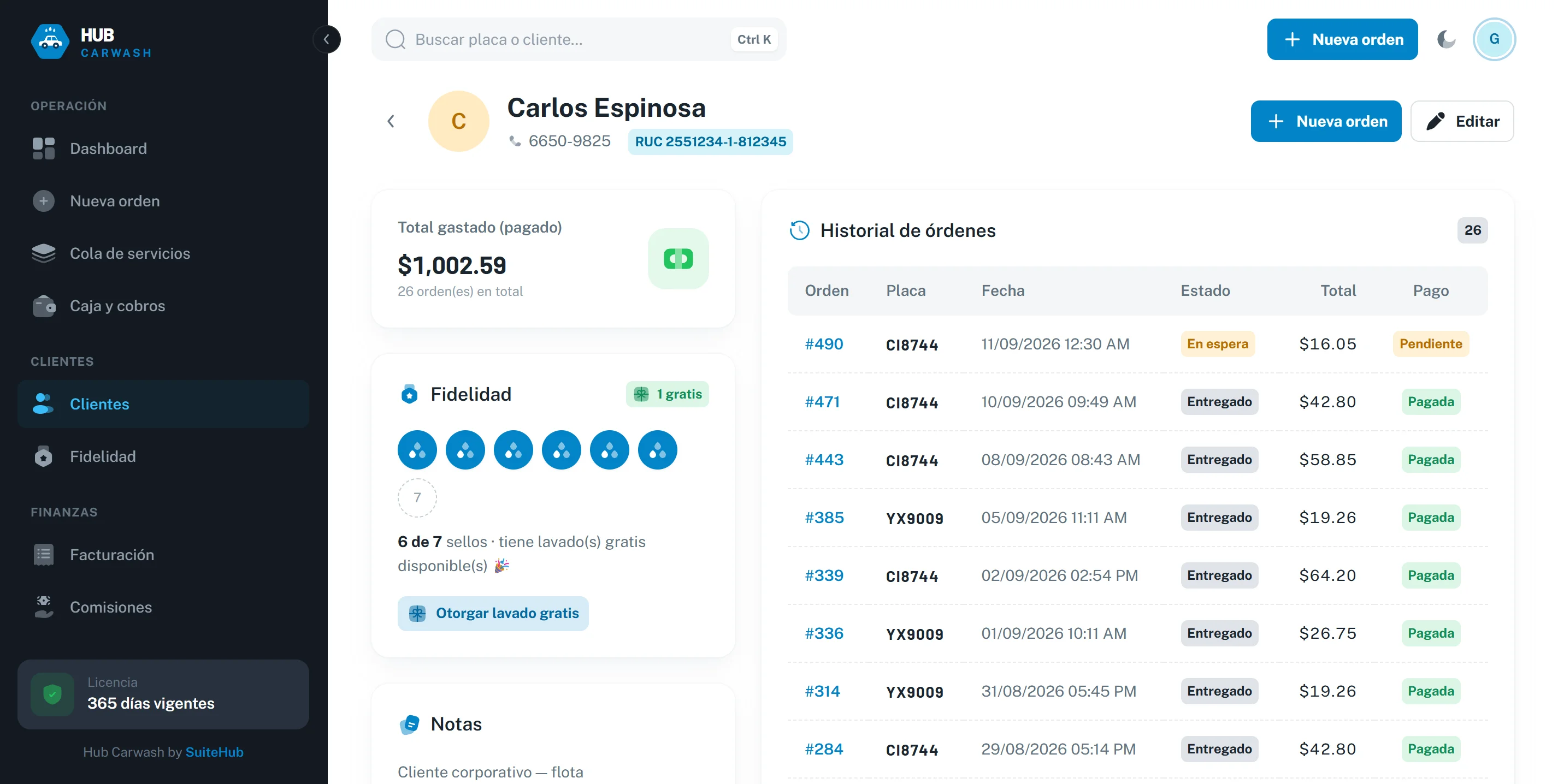
Task: Click Entregado badge in order #443 row
Action: (1219, 460)
